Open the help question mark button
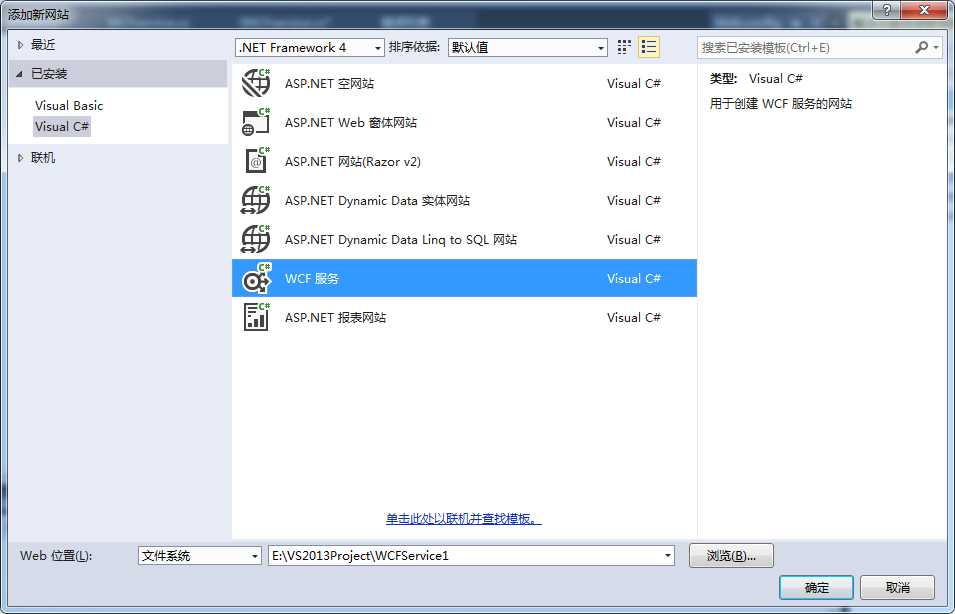The image size is (955, 614). tap(887, 10)
